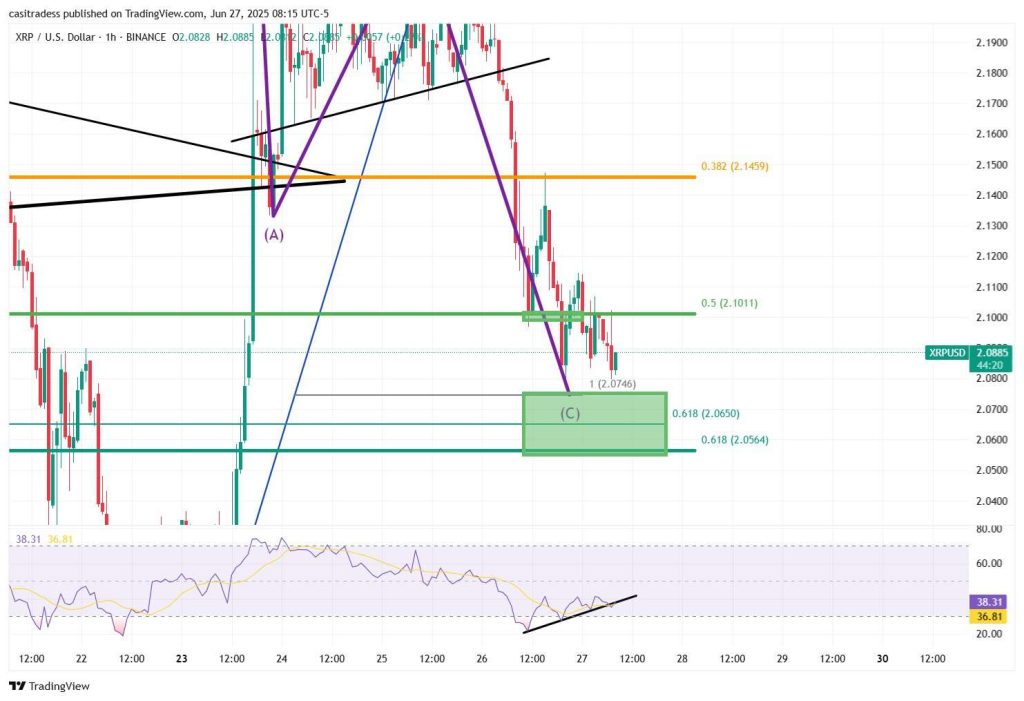Click the (C) wave label
The height and width of the screenshot is (701, 1024).
[570, 414]
